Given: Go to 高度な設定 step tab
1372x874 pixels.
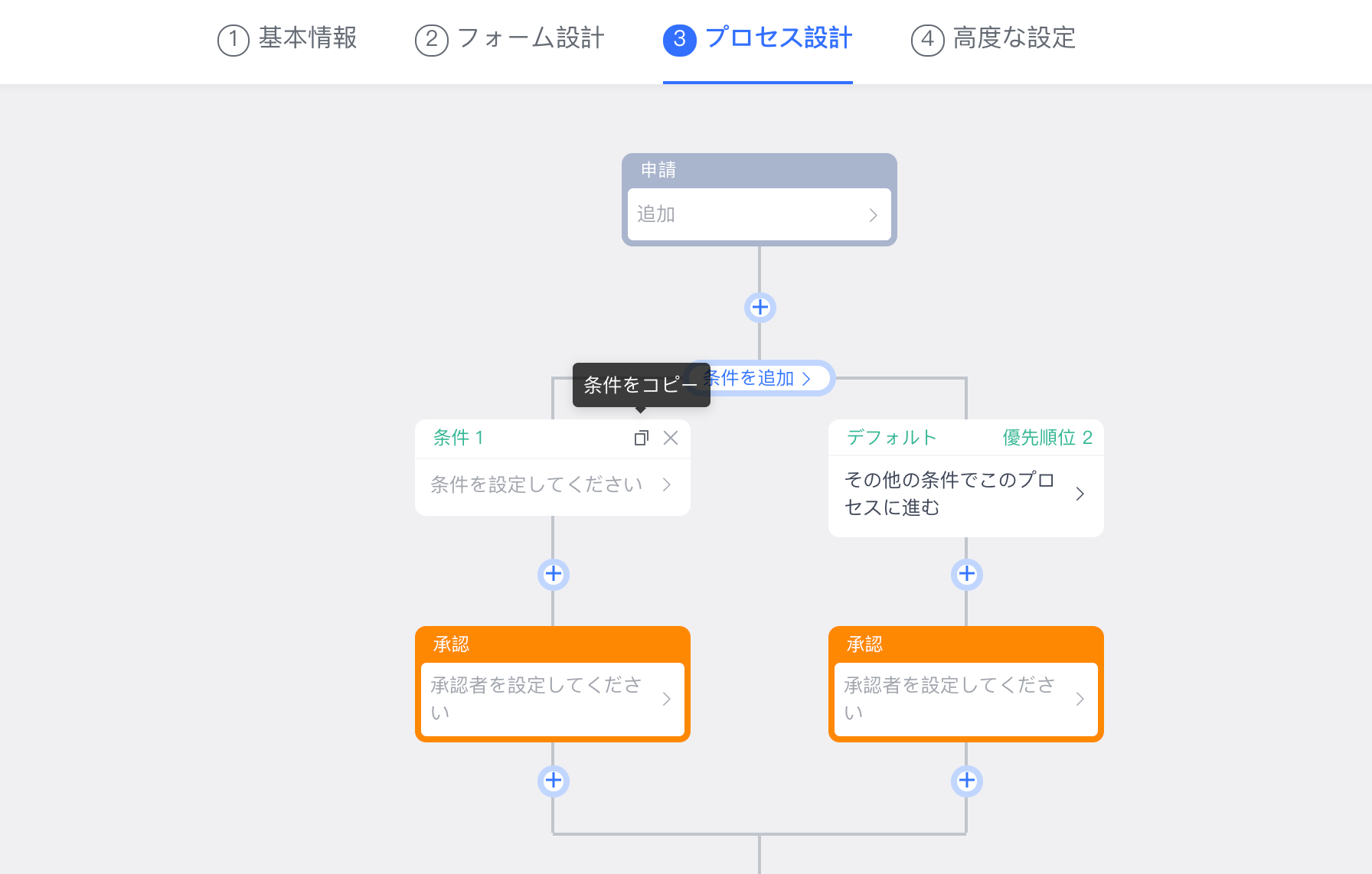Looking at the screenshot, I should [x=993, y=38].
